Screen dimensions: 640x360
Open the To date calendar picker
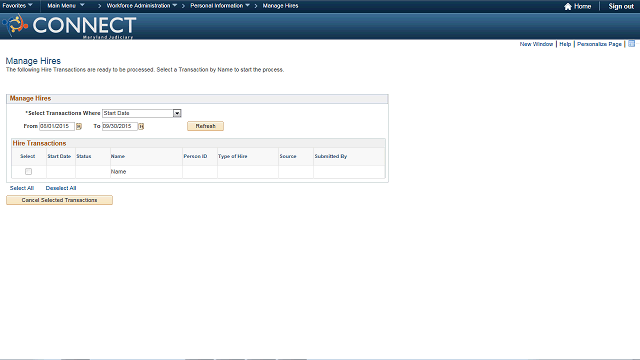(141, 127)
